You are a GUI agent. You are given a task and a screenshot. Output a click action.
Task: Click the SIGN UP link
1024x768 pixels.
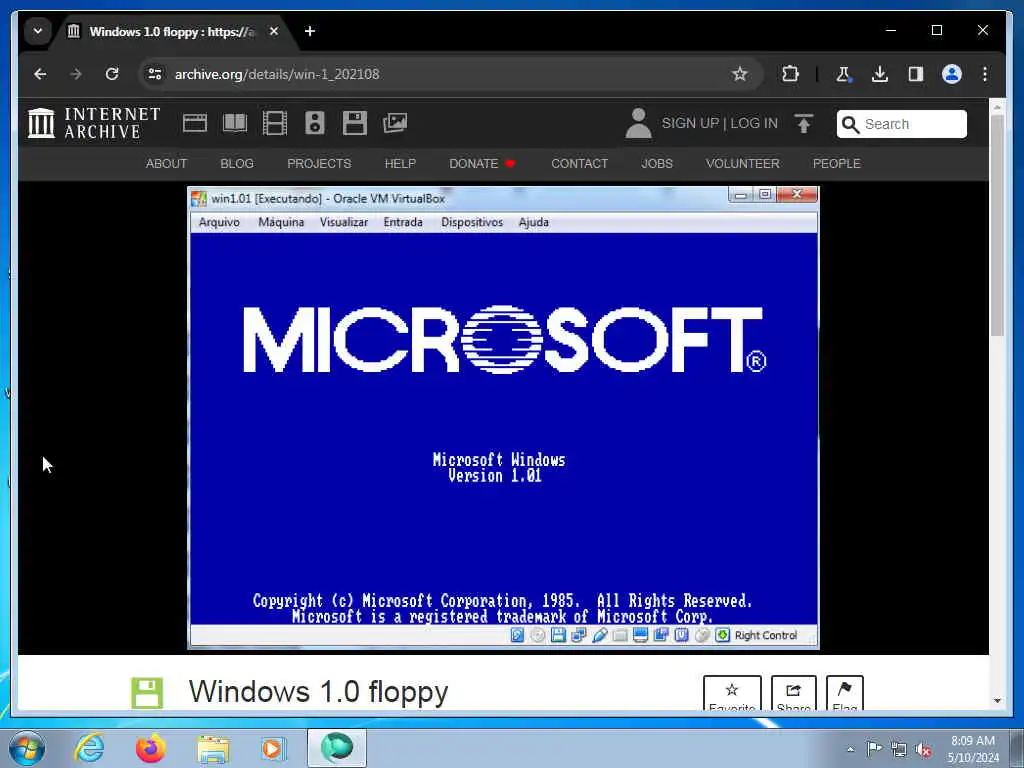[690, 123]
